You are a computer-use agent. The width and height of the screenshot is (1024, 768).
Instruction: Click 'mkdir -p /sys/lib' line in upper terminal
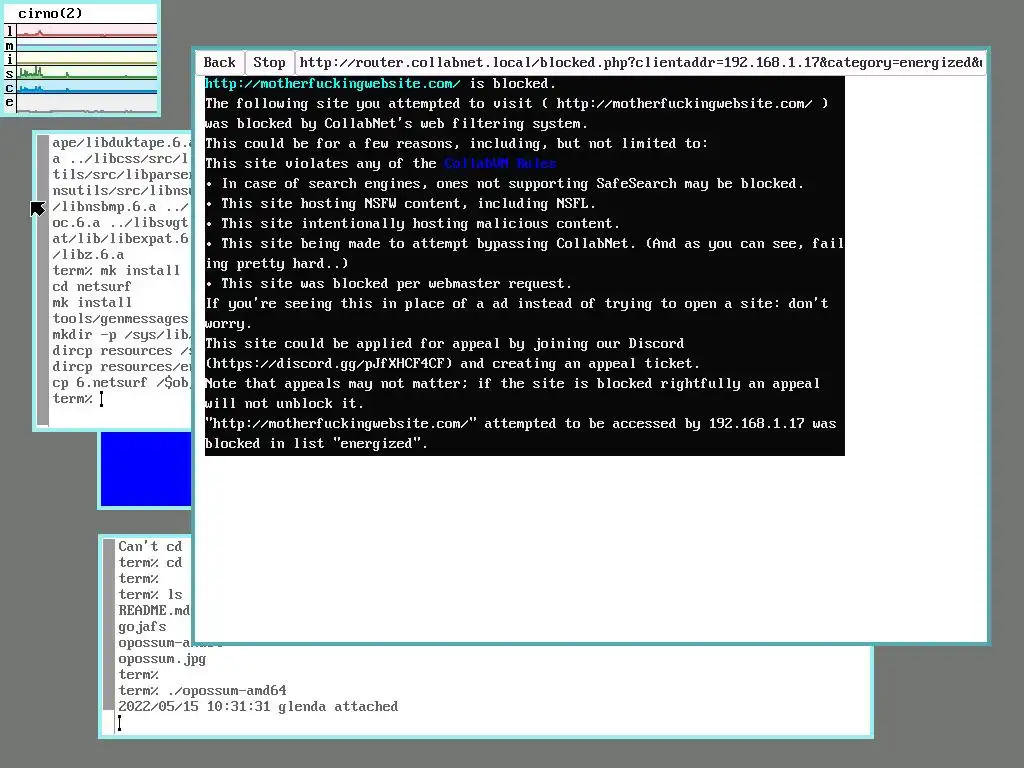pyautogui.click(x=121, y=334)
